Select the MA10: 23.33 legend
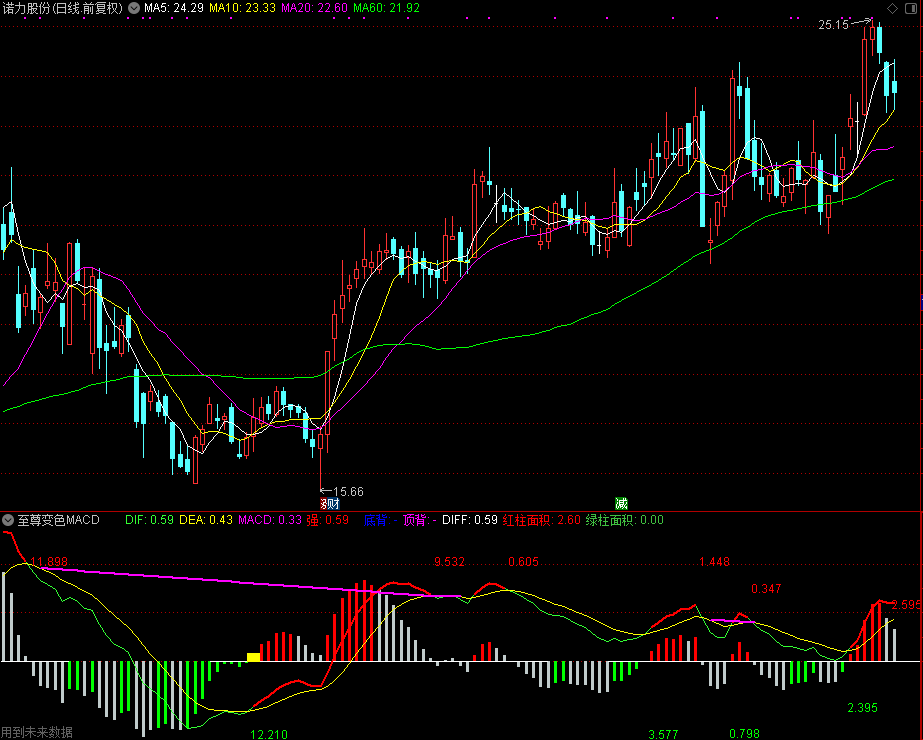Screen dimensions: 923x740 [x=243, y=8]
